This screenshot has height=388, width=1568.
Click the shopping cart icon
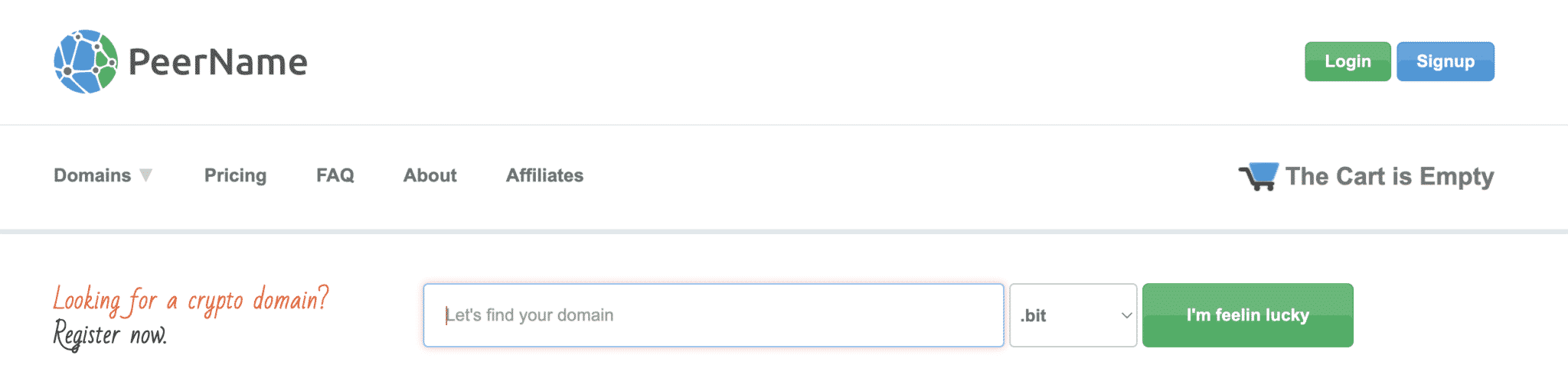coord(1259,176)
